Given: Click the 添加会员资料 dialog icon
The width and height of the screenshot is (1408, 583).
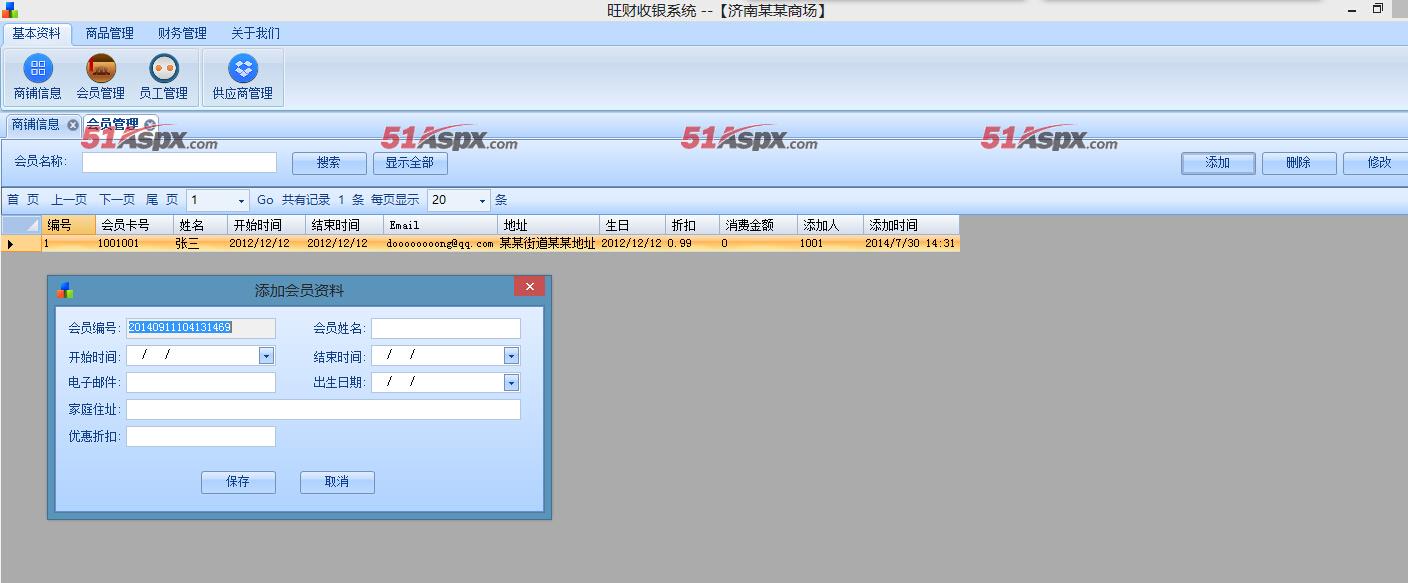Looking at the screenshot, I should [x=65, y=290].
